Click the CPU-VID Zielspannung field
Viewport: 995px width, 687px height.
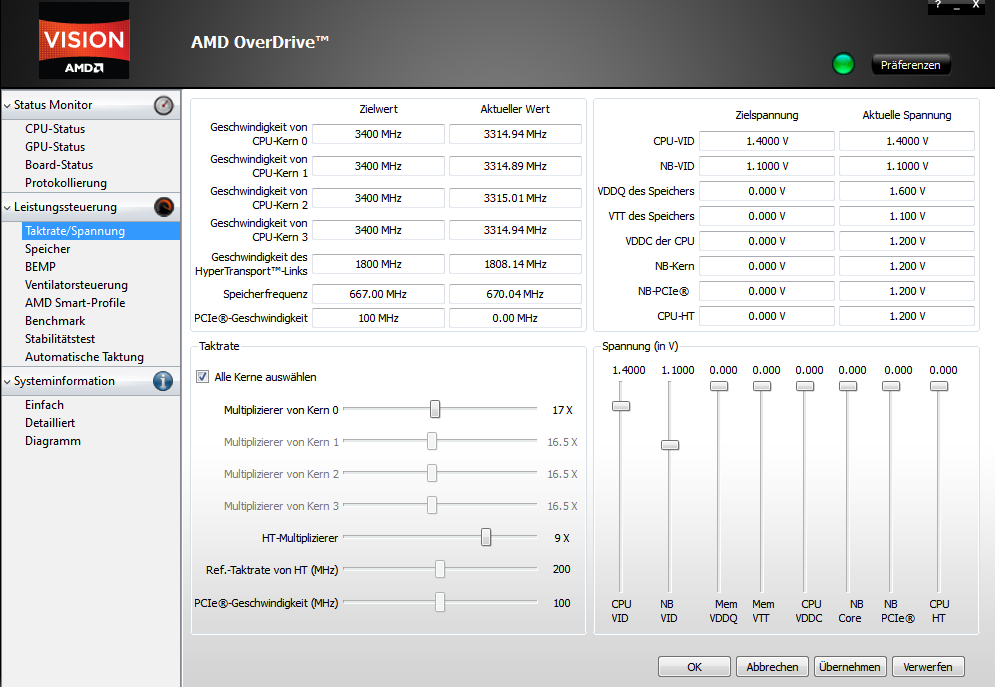(x=767, y=141)
